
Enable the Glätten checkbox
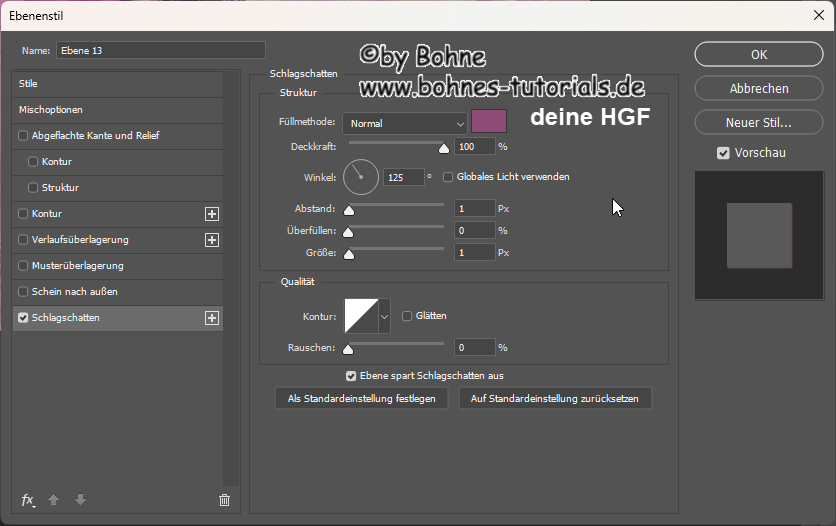pyautogui.click(x=407, y=316)
